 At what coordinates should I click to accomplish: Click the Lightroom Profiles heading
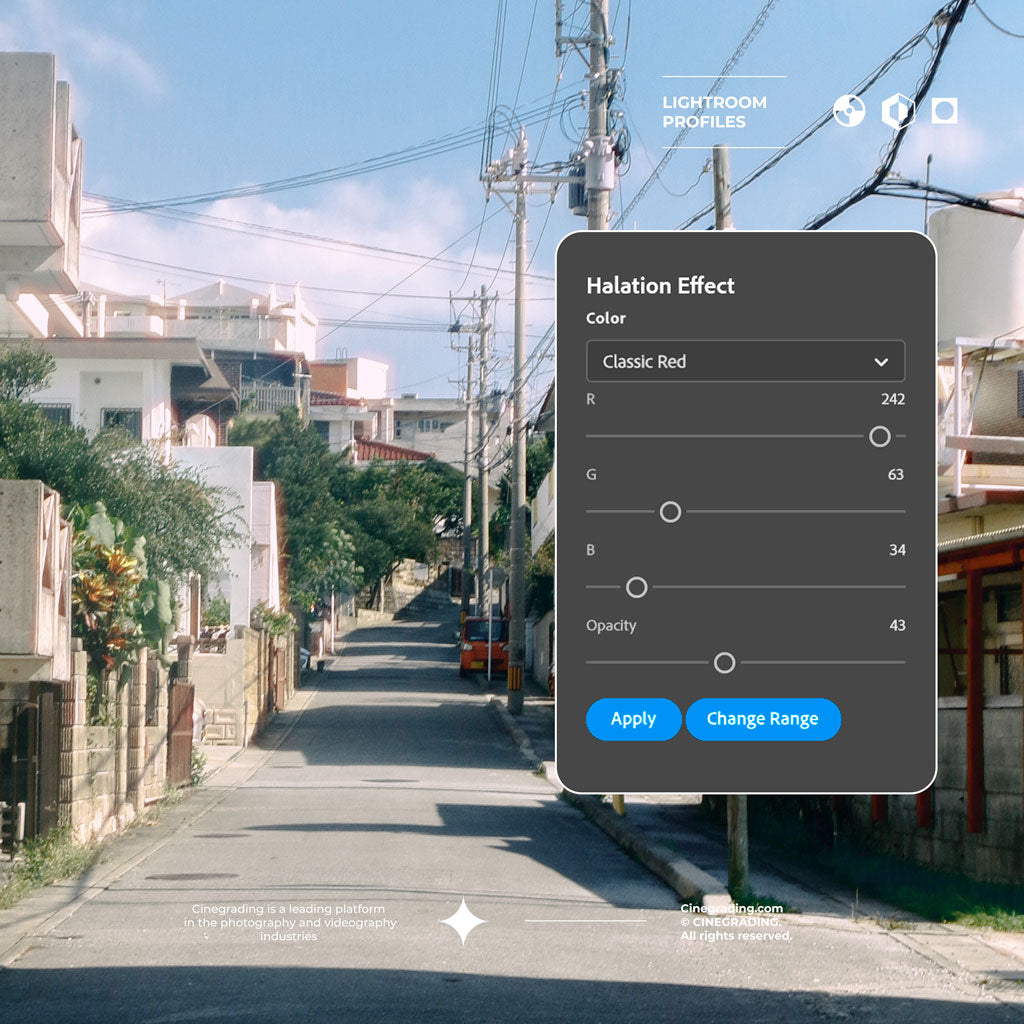[714, 112]
